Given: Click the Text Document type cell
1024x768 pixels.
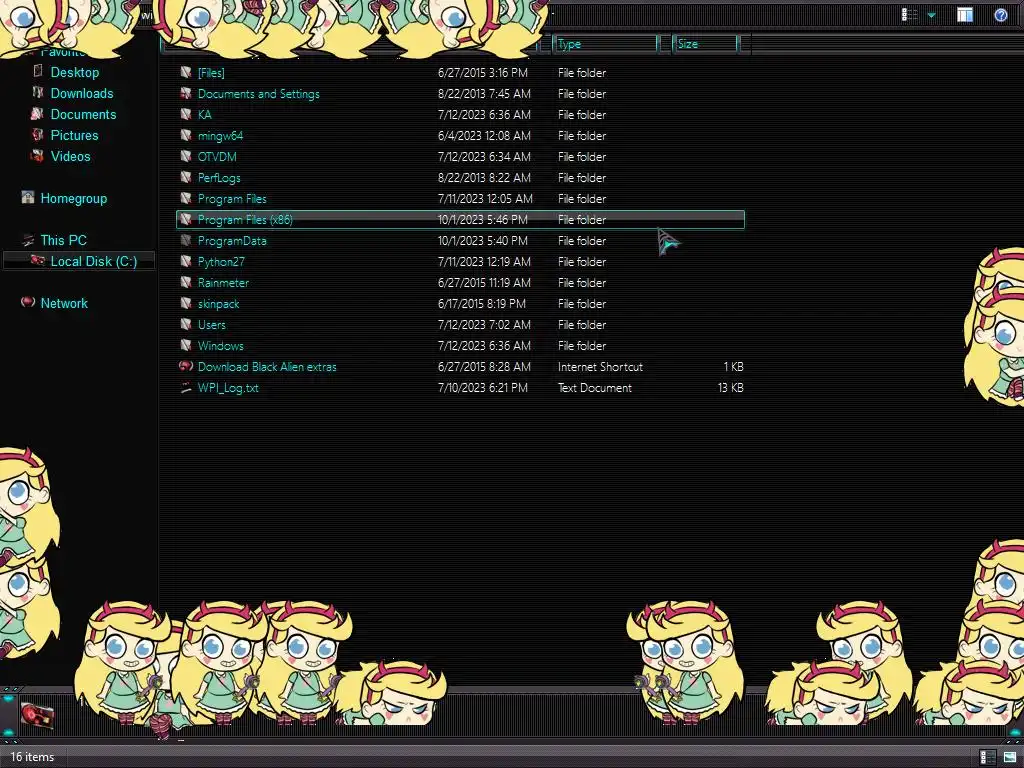Looking at the screenshot, I should point(594,388).
